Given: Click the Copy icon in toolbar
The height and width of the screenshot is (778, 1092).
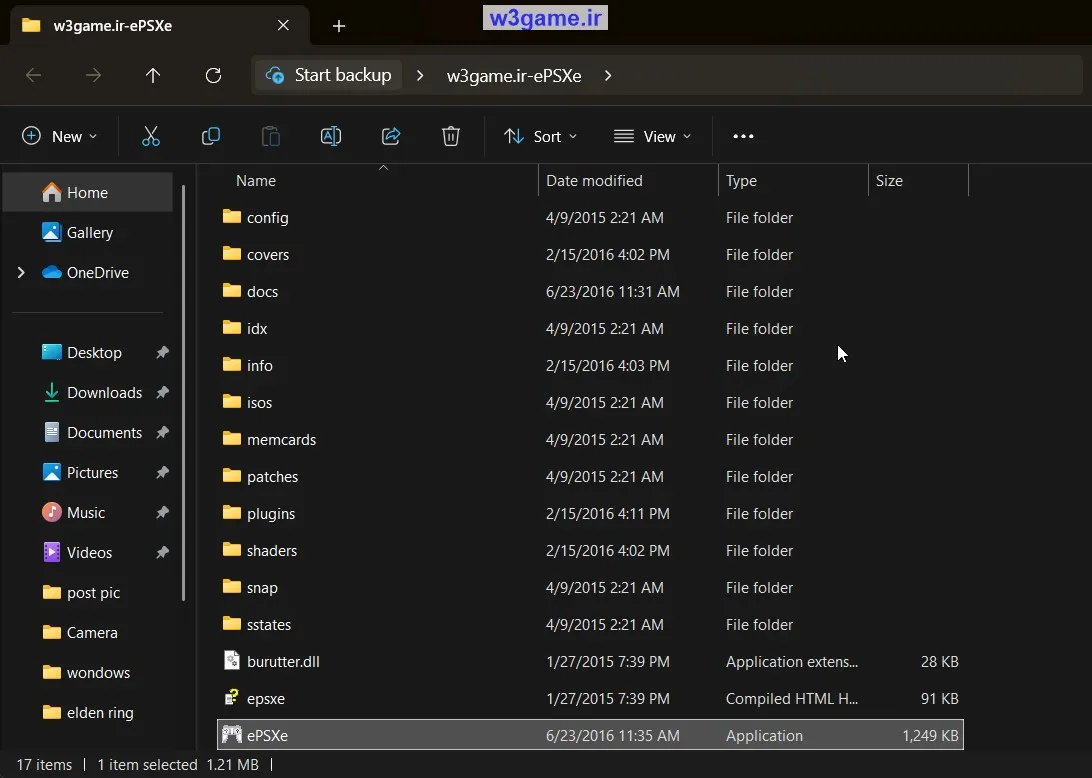Looking at the screenshot, I should (x=210, y=136).
